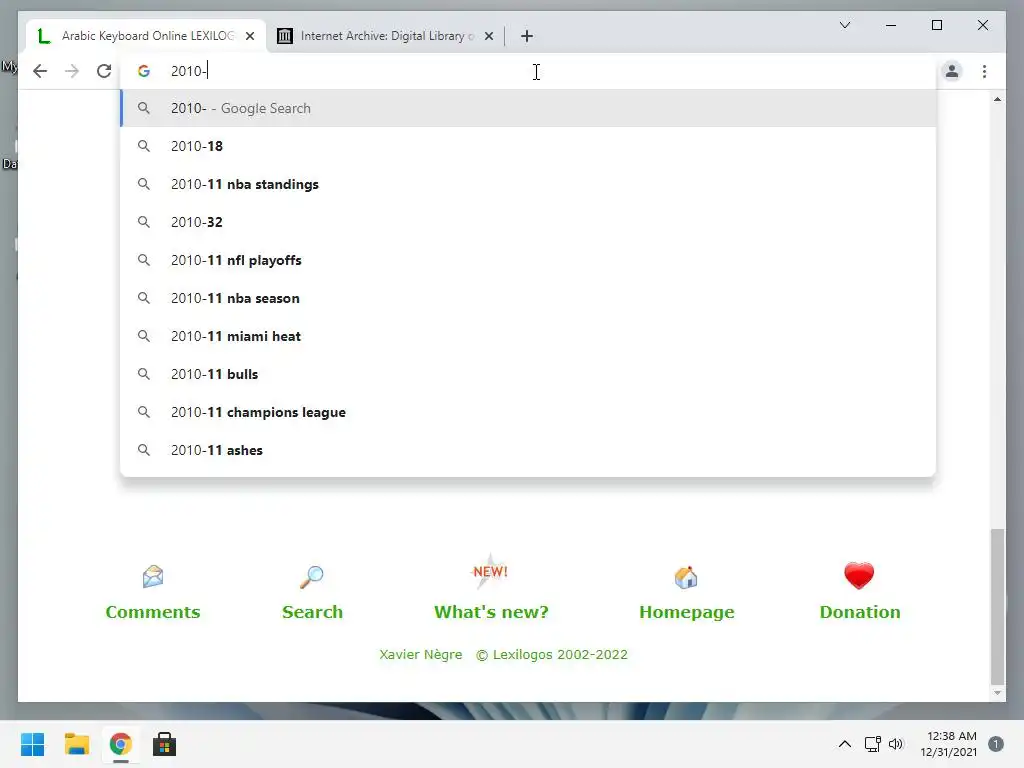
Task: Open Chrome's three-dot menu
Action: click(984, 71)
